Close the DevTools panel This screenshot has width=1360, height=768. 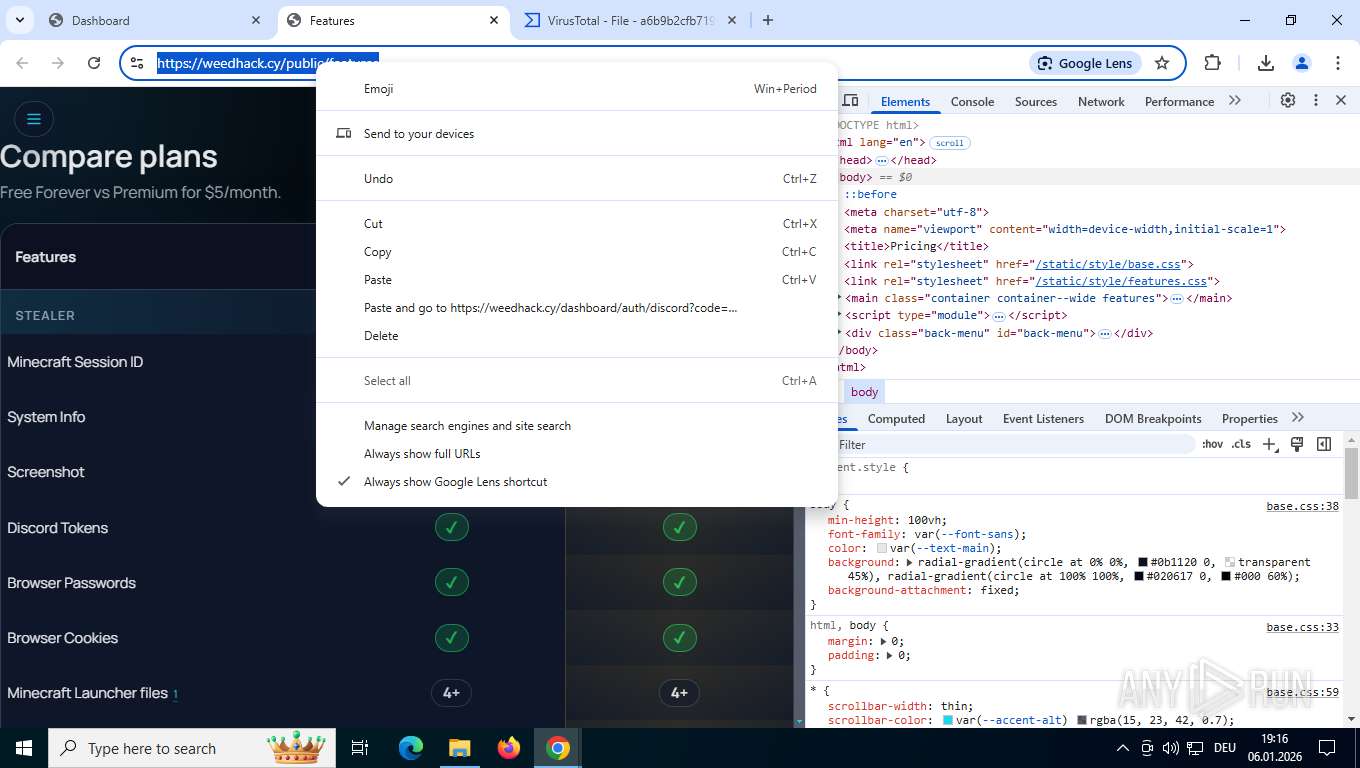tap(1341, 101)
